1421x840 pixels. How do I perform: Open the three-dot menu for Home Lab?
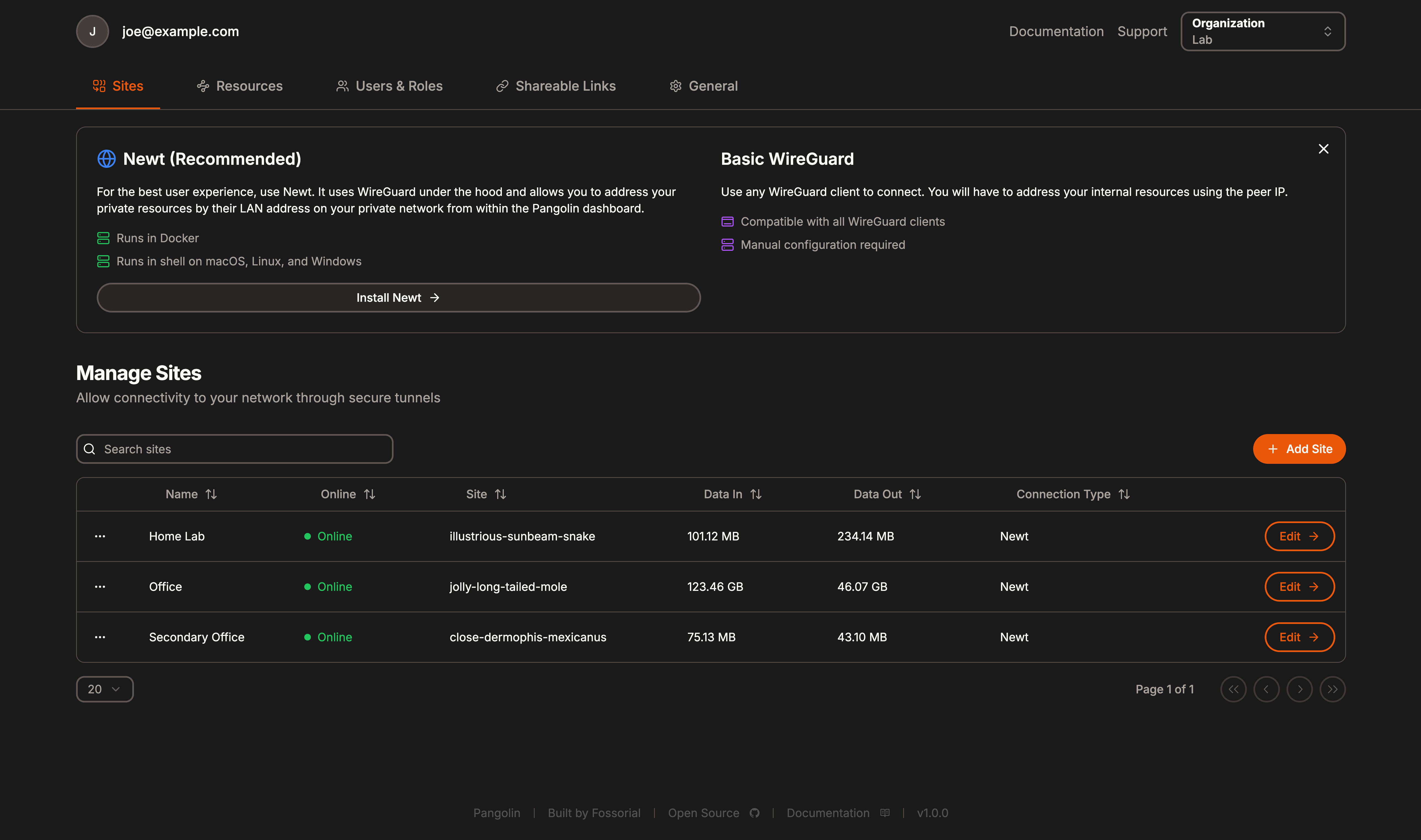[100, 536]
